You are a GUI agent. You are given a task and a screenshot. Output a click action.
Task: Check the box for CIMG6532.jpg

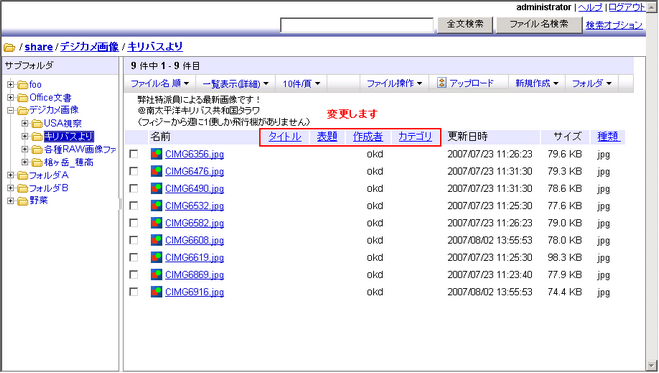pos(134,206)
